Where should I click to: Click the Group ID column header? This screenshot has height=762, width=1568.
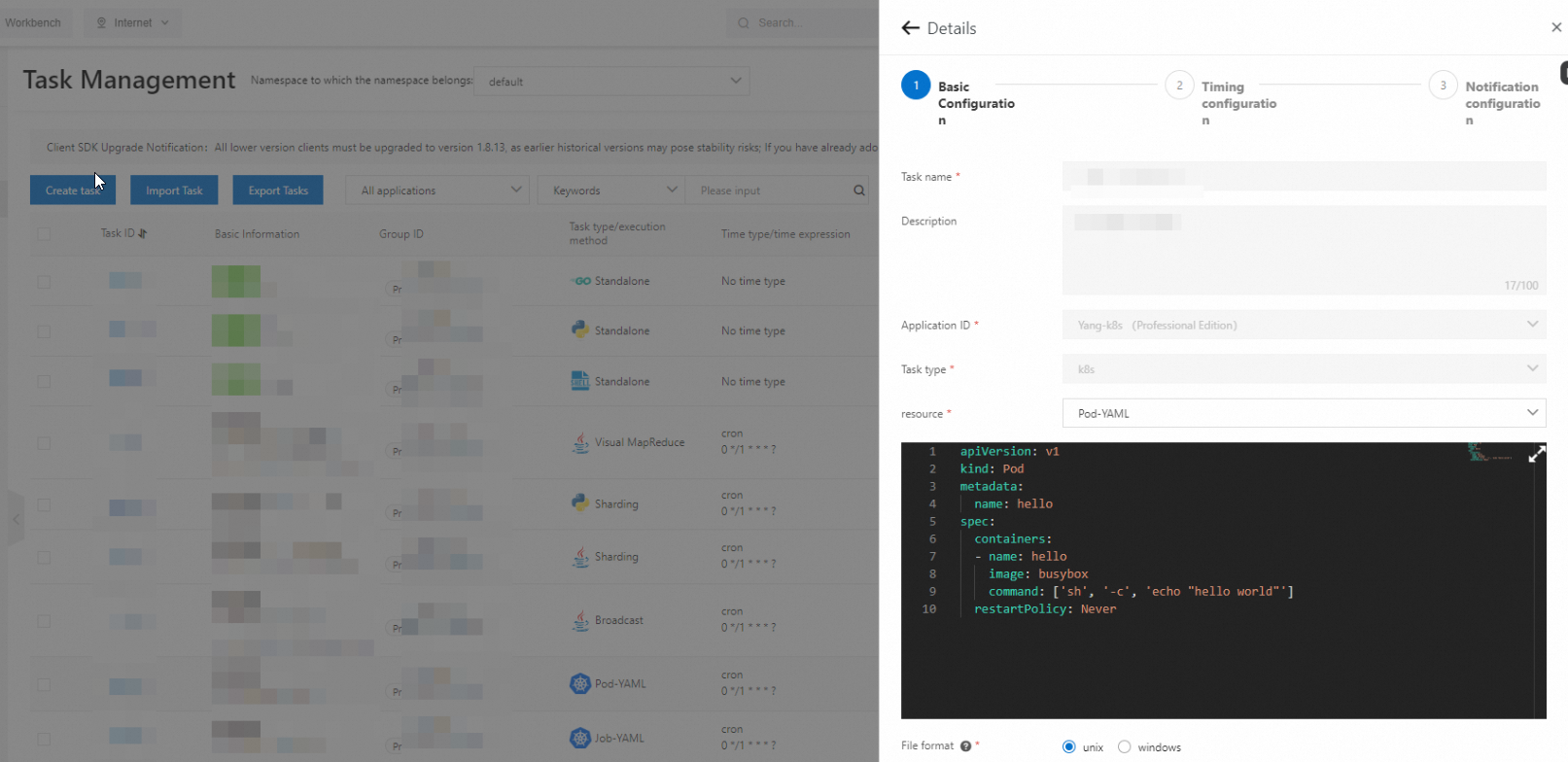(x=401, y=234)
